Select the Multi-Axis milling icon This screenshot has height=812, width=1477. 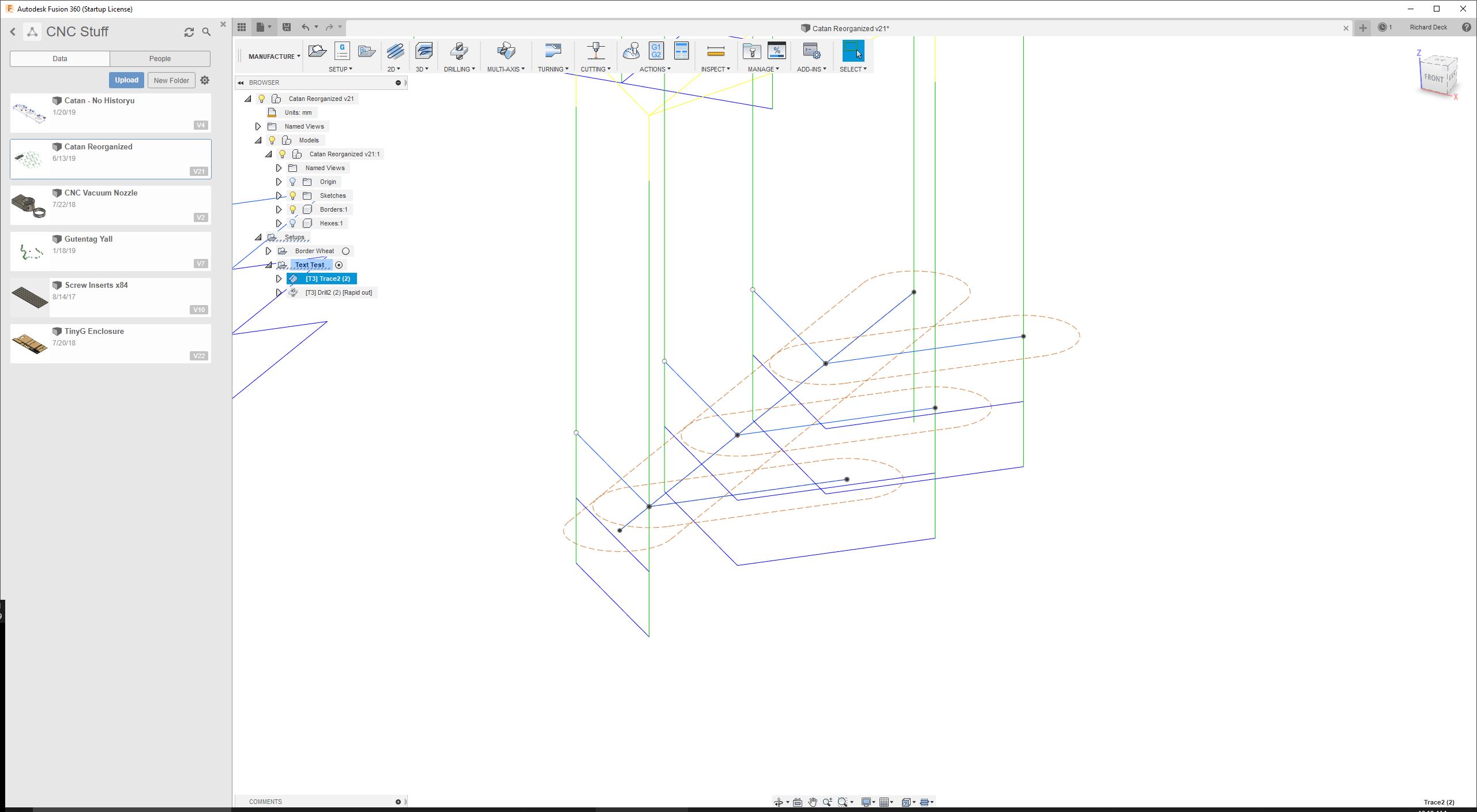(x=506, y=51)
